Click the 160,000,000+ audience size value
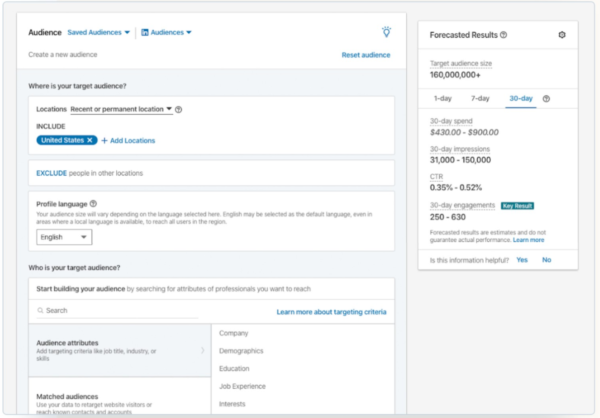The width and height of the screenshot is (600, 418). pyautogui.click(x=455, y=75)
